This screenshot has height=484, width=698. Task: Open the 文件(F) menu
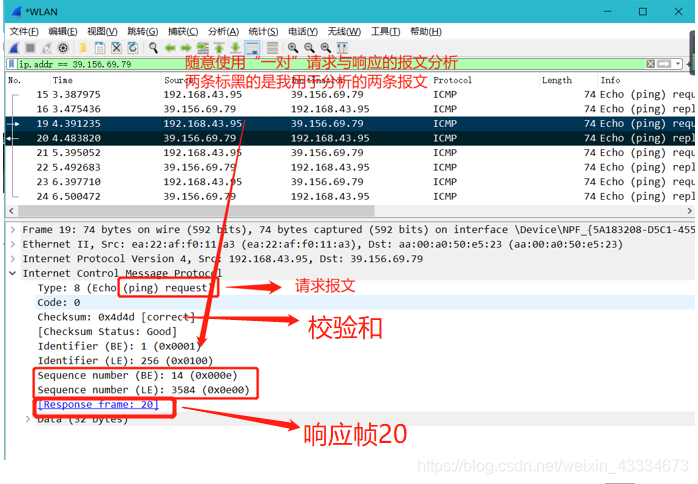[x=24, y=32]
